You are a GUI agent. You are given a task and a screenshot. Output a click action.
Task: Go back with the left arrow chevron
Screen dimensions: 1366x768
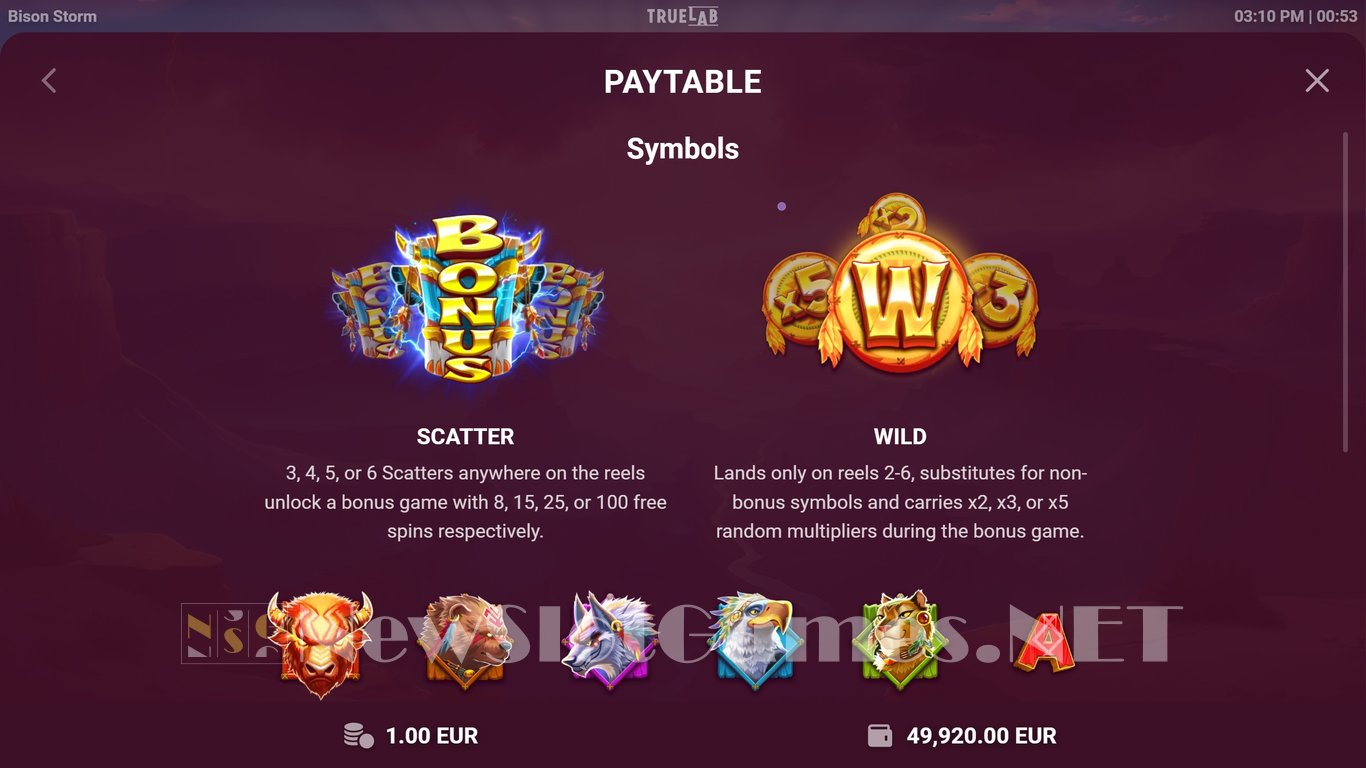(49, 81)
